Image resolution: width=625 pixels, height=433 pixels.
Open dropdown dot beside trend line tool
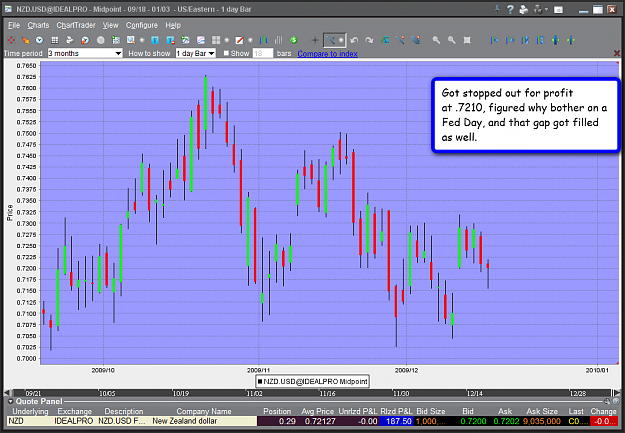(341, 40)
